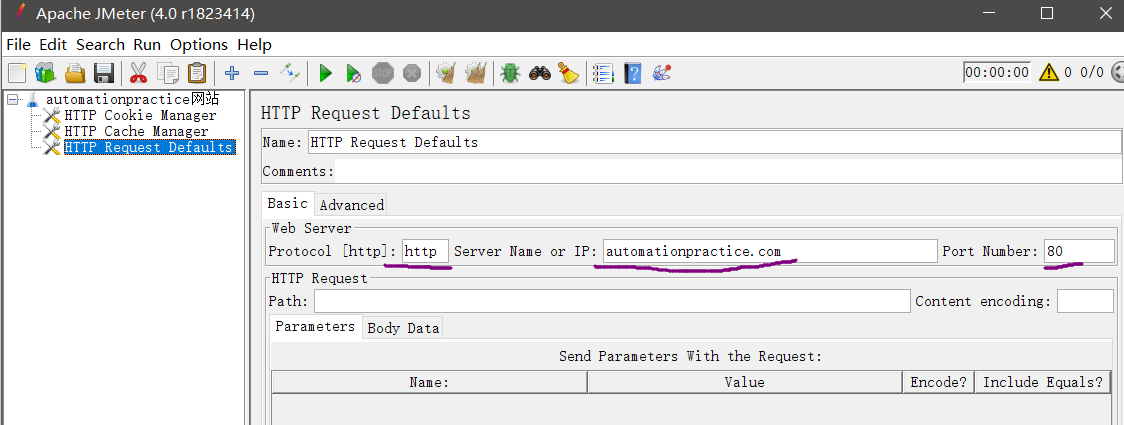Click the Comments input field
The image size is (1124, 425).
[728, 171]
